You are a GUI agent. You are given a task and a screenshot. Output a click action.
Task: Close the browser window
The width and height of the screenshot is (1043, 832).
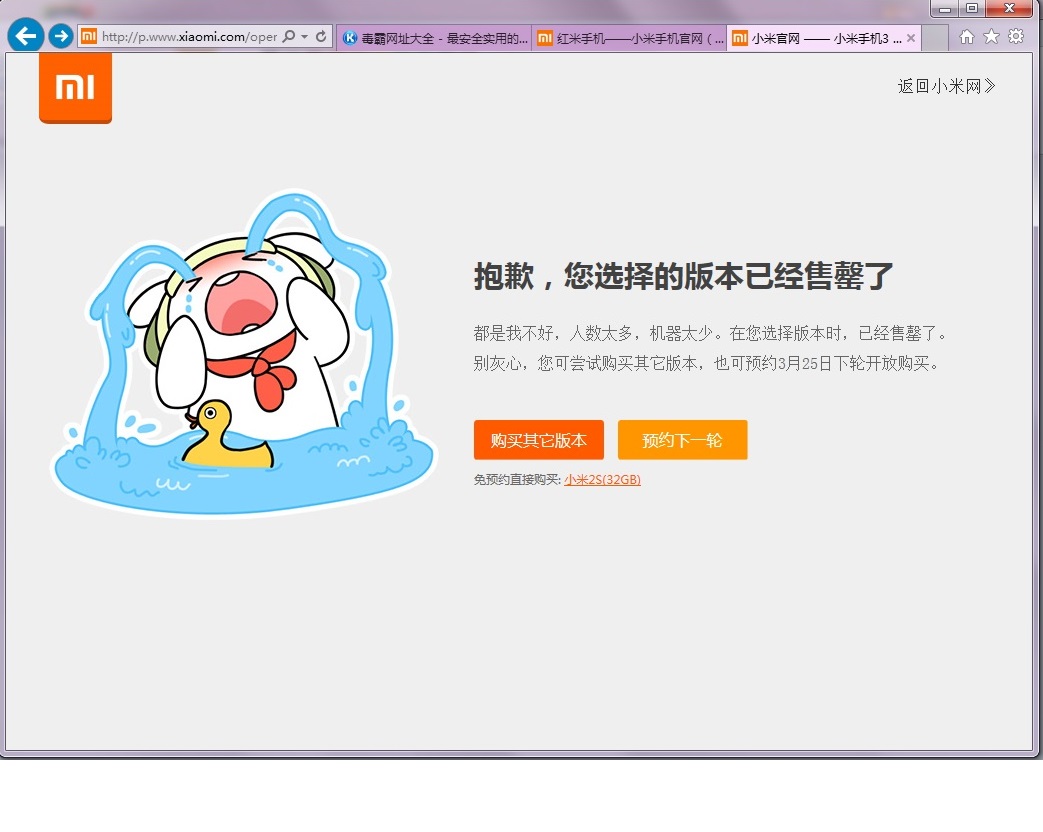tap(1009, 8)
